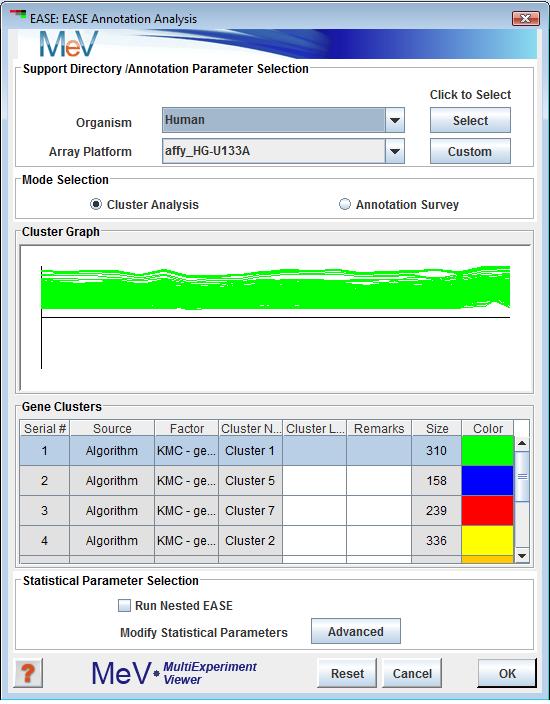The image size is (550, 704).
Task: Enable the Run Nested EASE checkbox
Action: pyautogui.click(x=124, y=606)
